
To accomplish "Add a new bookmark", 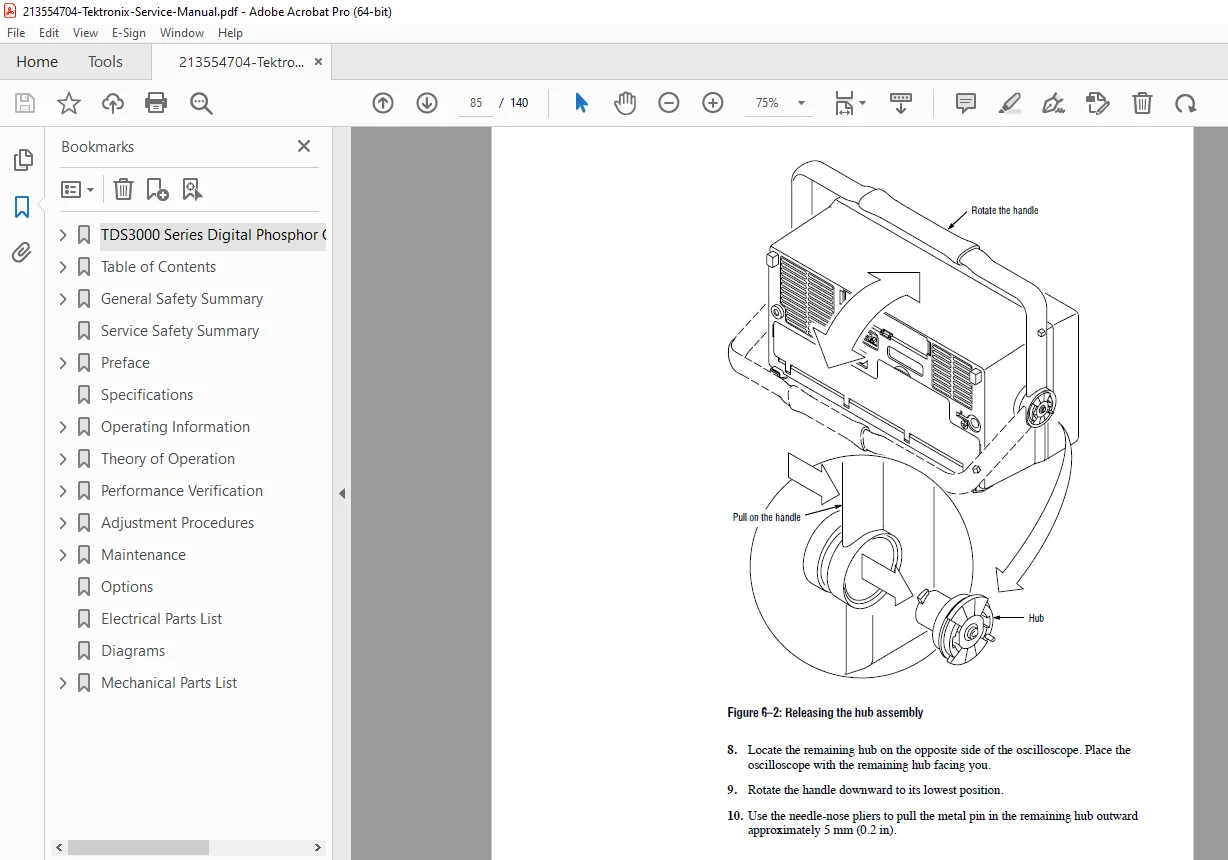I will pyautogui.click(x=157, y=189).
